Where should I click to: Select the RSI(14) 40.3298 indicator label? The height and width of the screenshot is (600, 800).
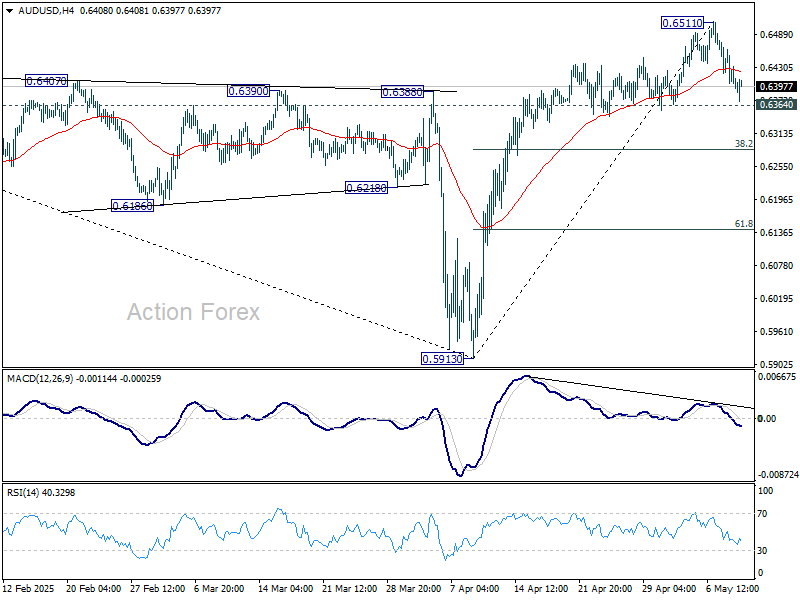41,493
